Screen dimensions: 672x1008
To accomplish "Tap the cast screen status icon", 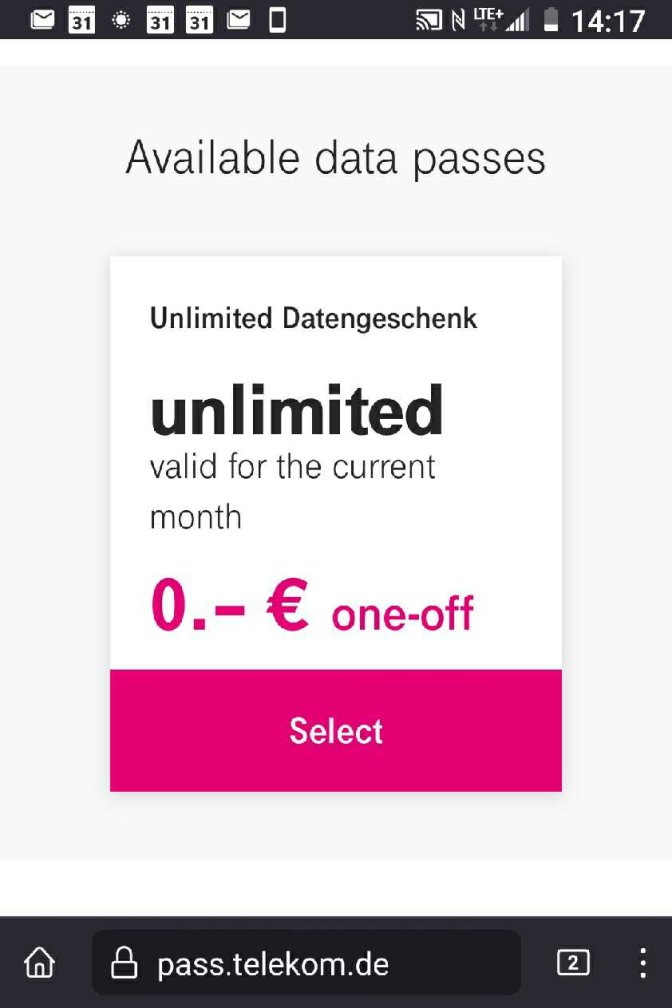I will point(429,21).
